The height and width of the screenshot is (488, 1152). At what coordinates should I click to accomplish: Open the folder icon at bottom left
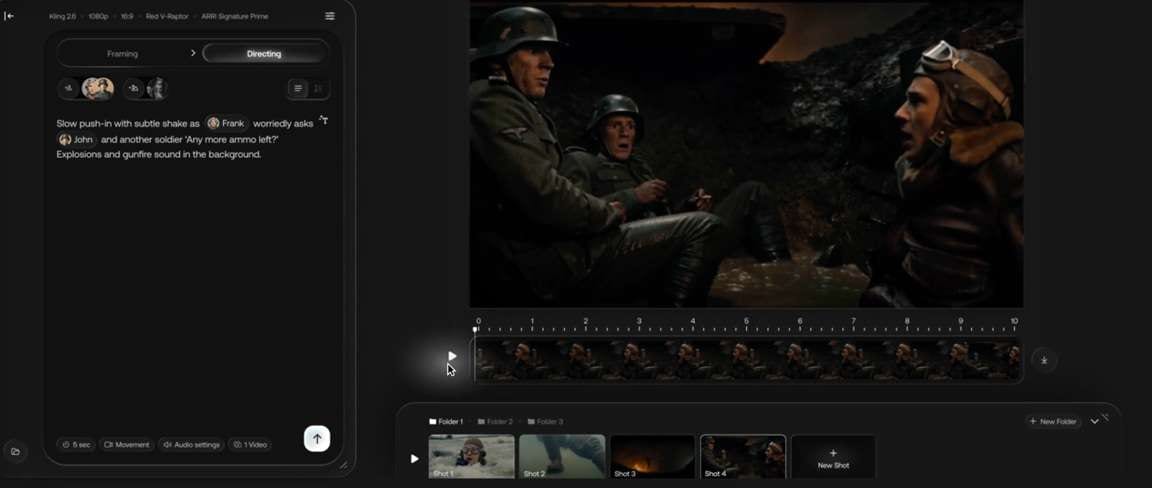pos(15,451)
